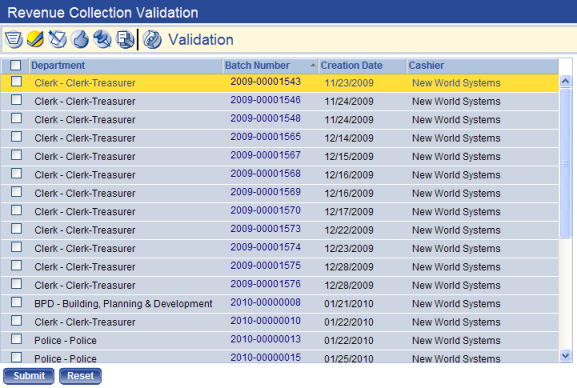Check the box for batch 2009-00001543
577x388 pixels.
[x=16, y=81]
